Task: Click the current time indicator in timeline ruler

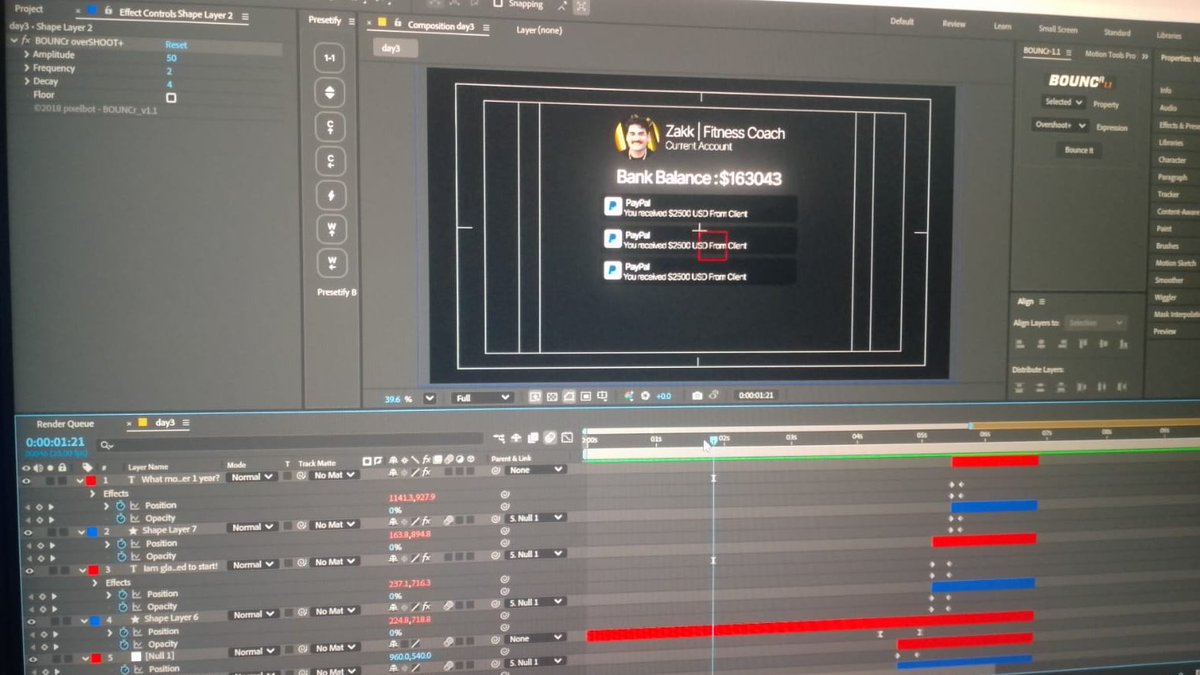Action: [x=713, y=439]
